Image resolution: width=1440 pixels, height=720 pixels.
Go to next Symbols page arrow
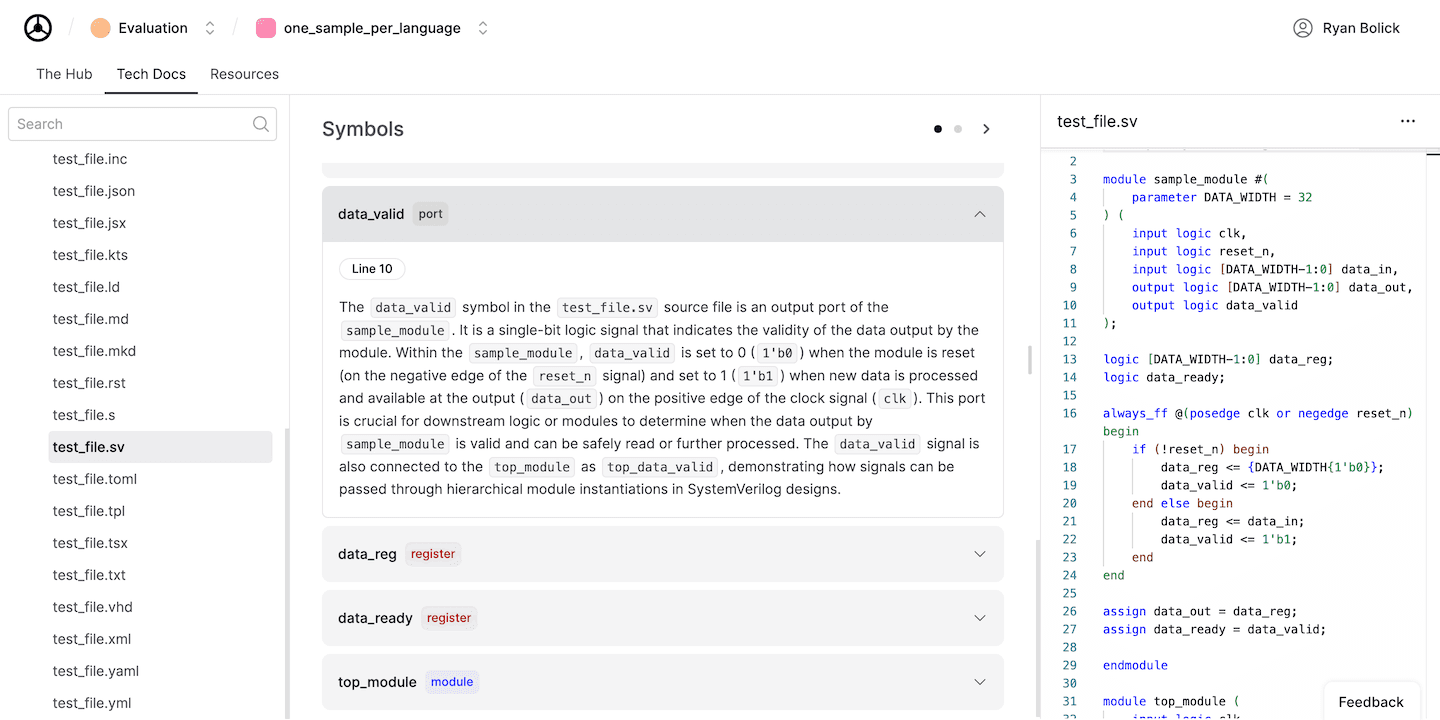[986, 129]
